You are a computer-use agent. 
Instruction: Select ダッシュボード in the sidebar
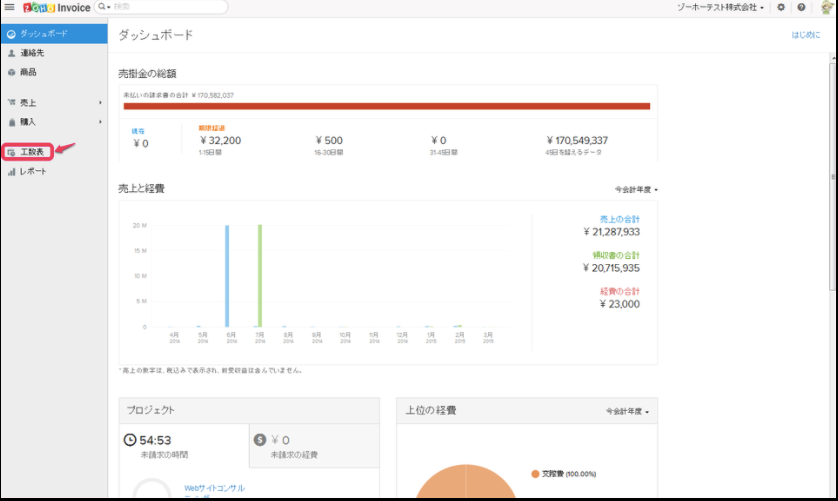click(54, 34)
